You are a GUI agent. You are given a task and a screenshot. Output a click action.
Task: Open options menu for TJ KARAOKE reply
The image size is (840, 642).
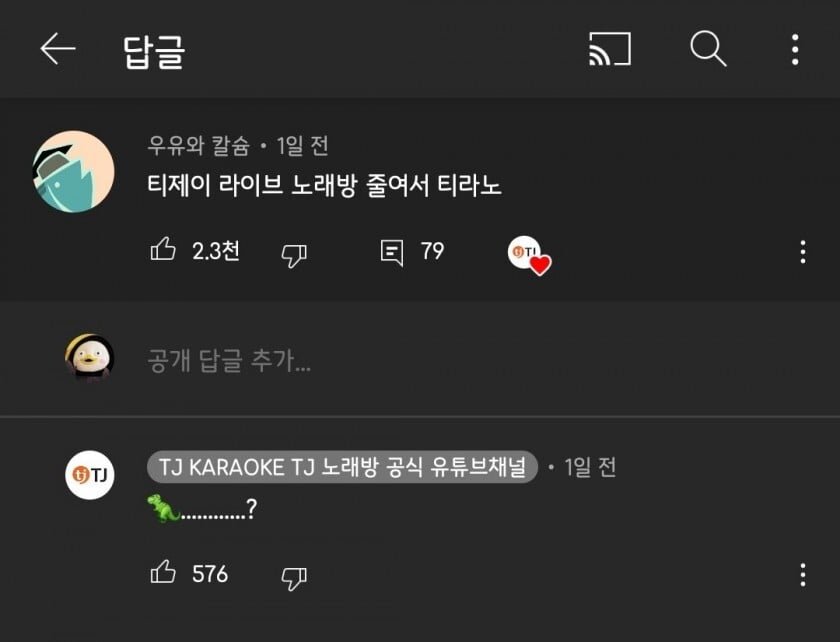[802, 575]
